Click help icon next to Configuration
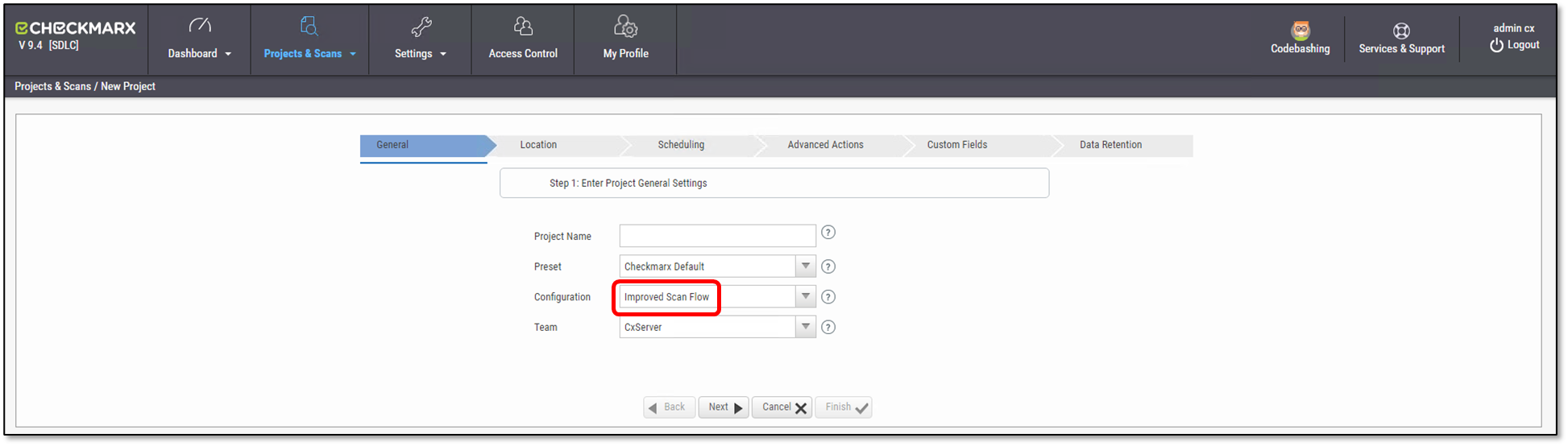 pyautogui.click(x=828, y=297)
